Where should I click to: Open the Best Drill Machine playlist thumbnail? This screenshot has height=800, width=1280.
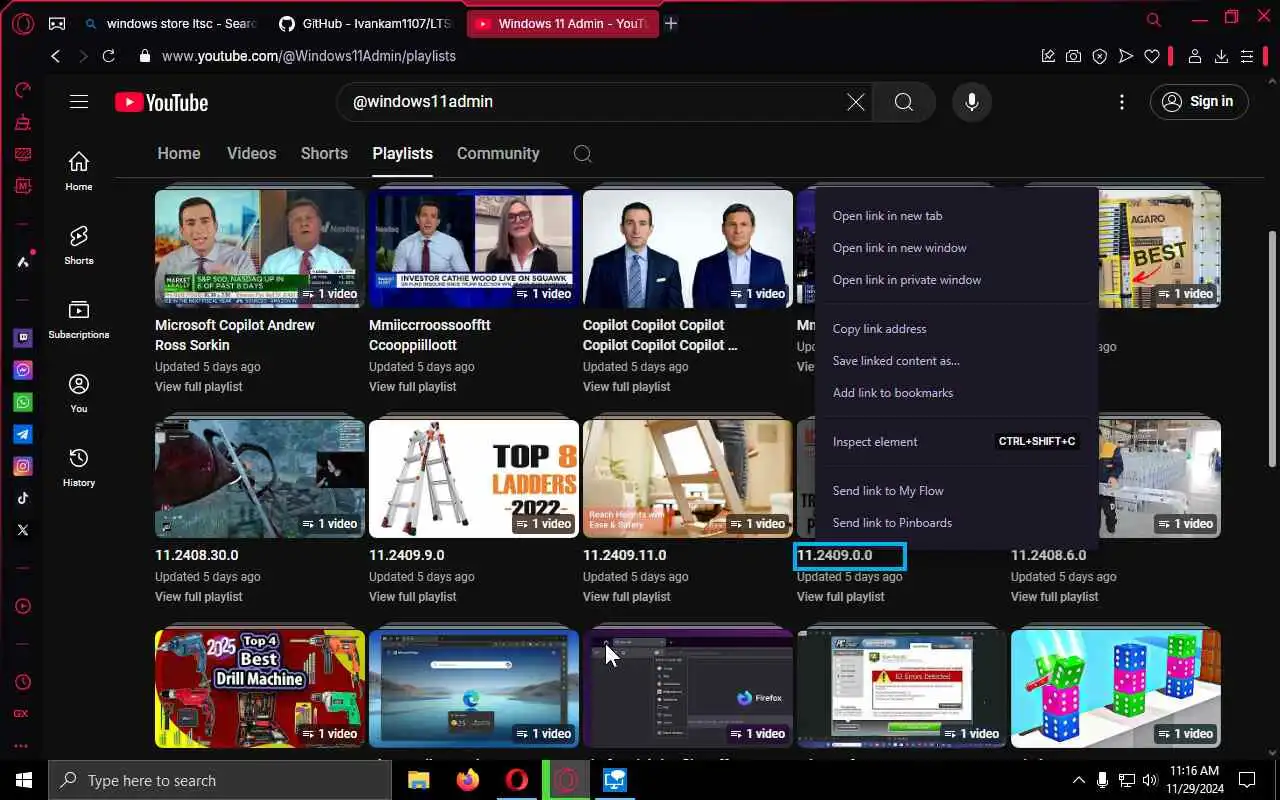point(260,689)
